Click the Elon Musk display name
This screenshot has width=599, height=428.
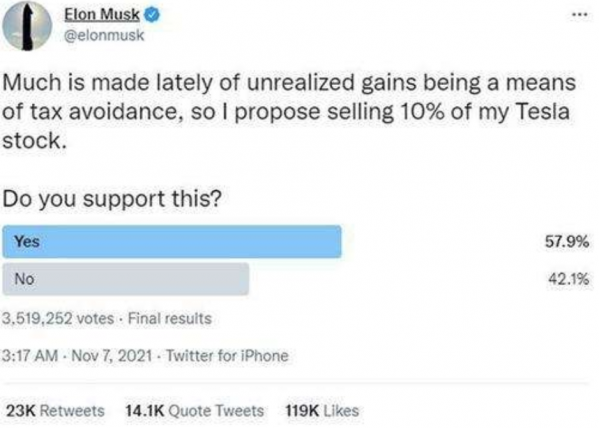tap(102, 15)
